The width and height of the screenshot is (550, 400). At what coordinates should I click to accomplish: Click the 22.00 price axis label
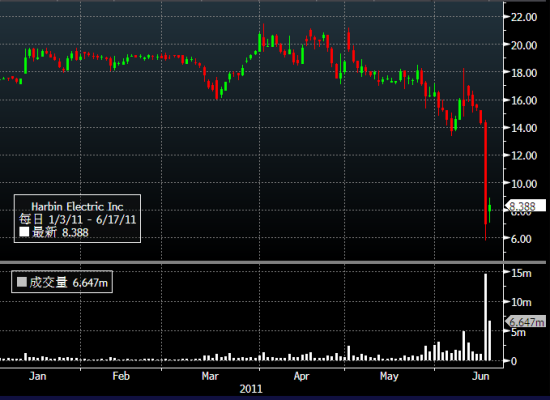coord(524,17)
